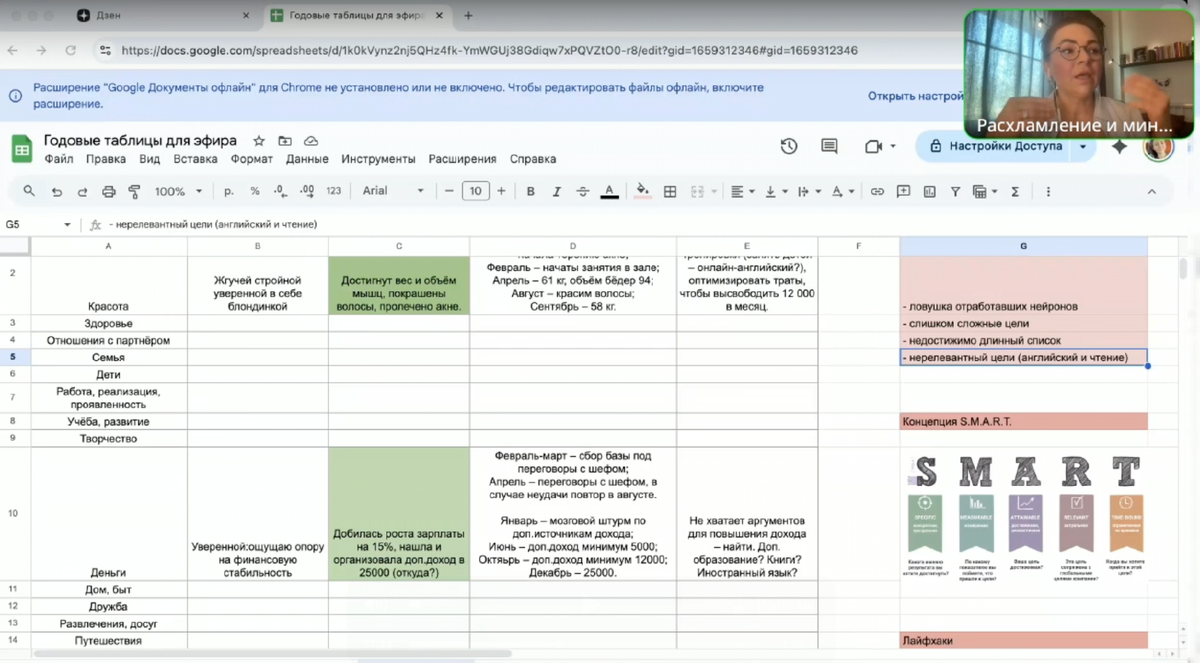Open zoom level 100% dropdown
1200x663 pixels.
tap(178, 191)
